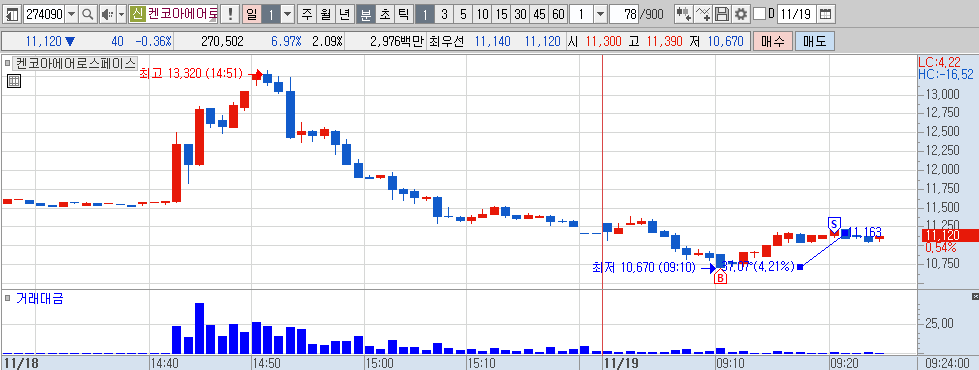Viewport: 979px width, 370px height.
Task: Expand the stock code 274090 dropdown
Action: pos(72,14)
